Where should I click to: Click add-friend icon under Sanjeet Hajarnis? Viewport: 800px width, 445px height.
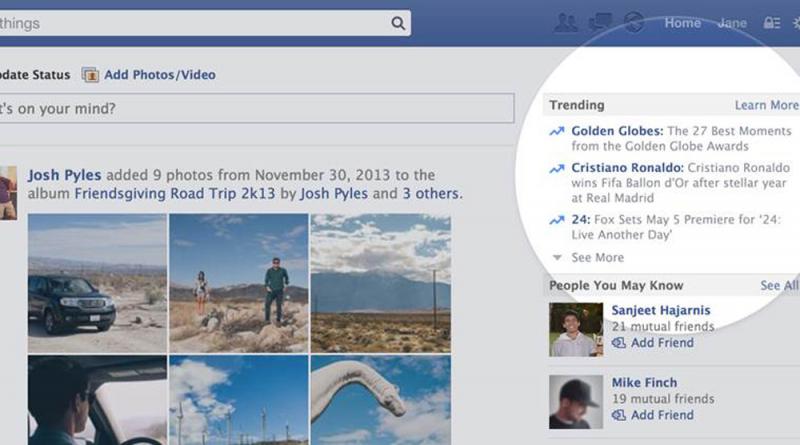pos(619,343)
